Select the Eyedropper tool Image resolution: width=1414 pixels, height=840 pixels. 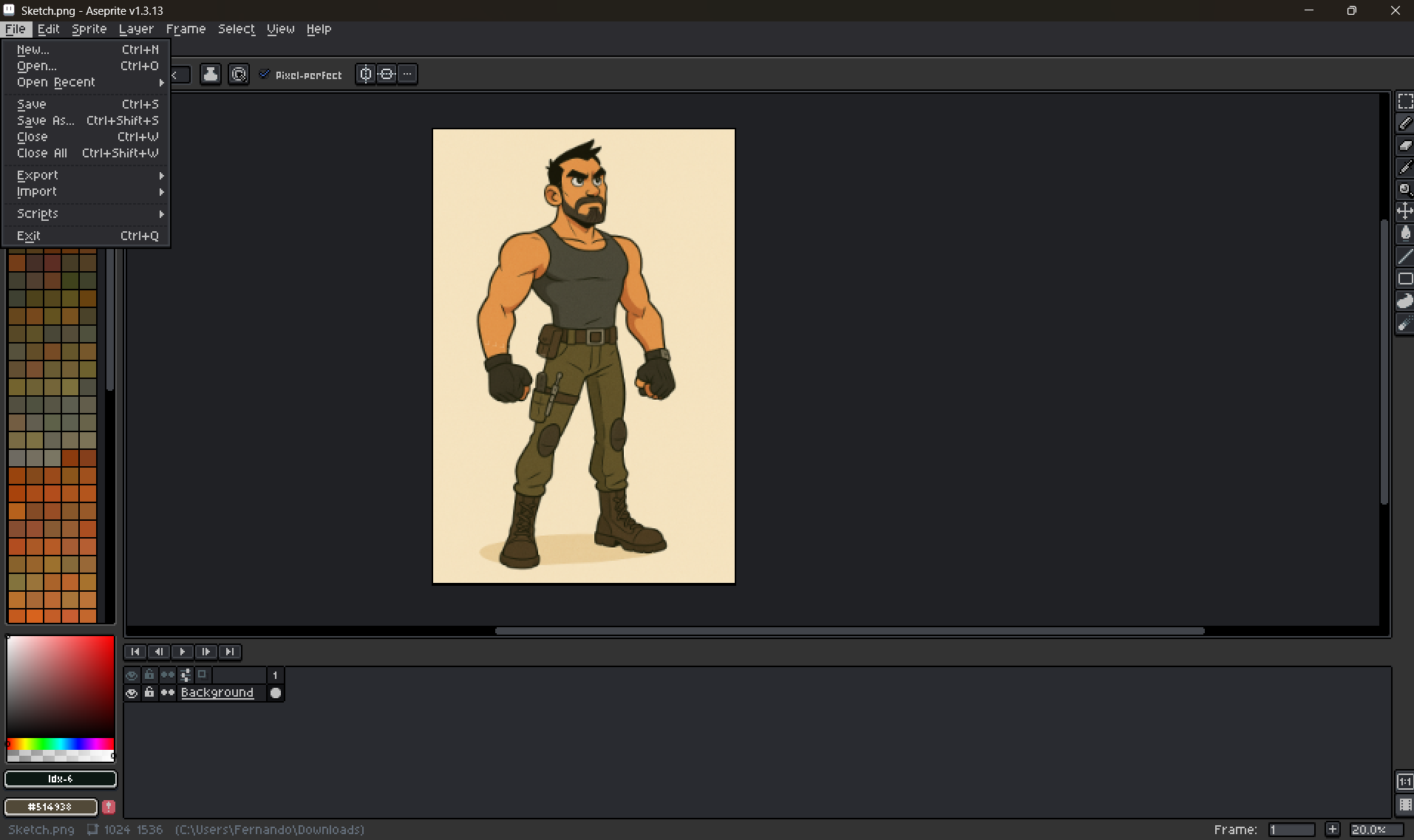(1404, 168)
